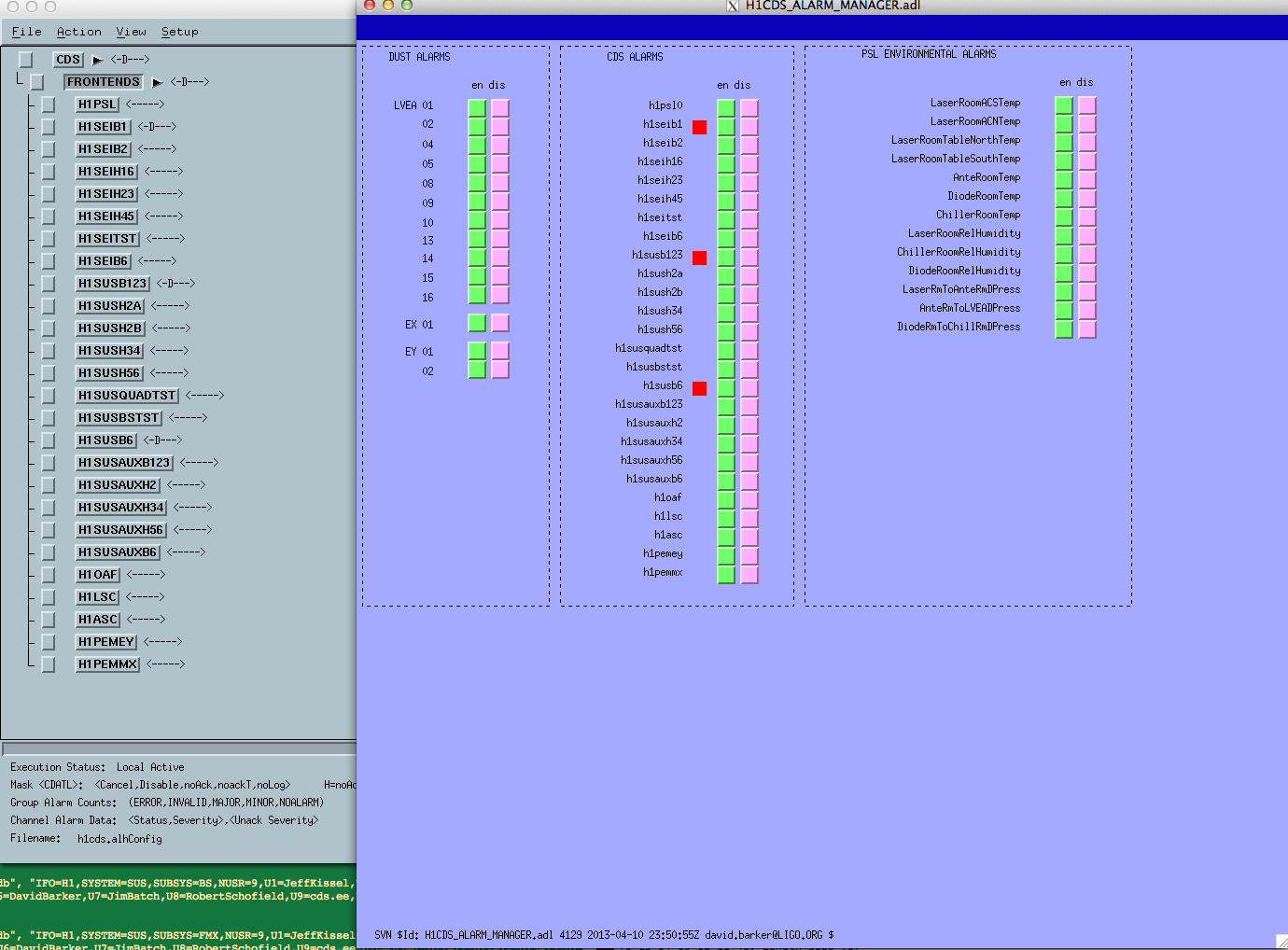Collapse the FRONTENDS group arrow
The image size is (1288, 950).
[157, 82]
